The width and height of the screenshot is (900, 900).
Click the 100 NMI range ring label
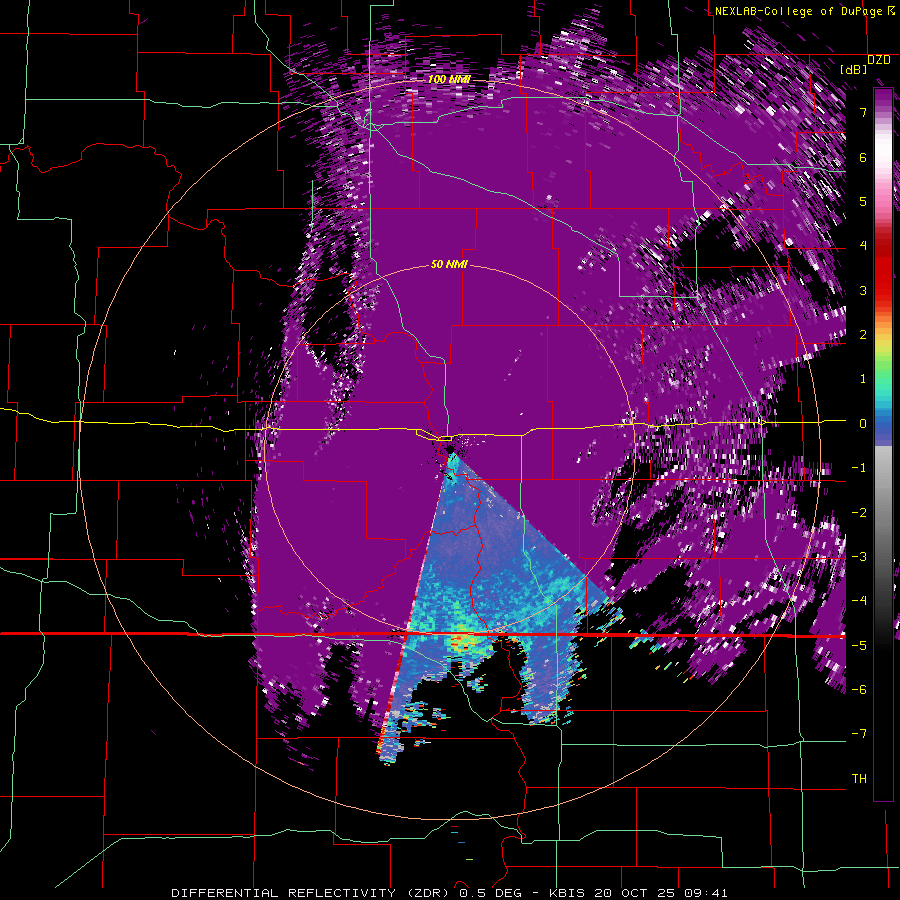pyautogui.click(x=449, y=79)
